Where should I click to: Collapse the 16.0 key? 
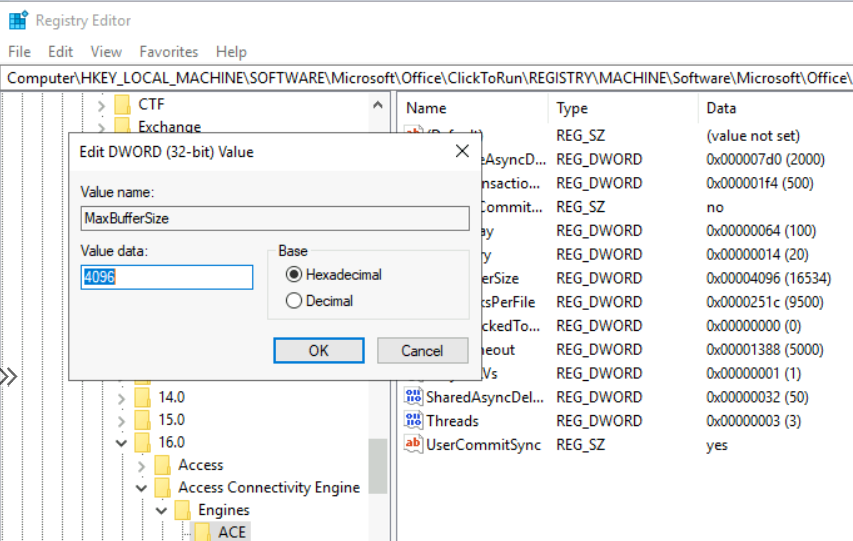point(121,443)
